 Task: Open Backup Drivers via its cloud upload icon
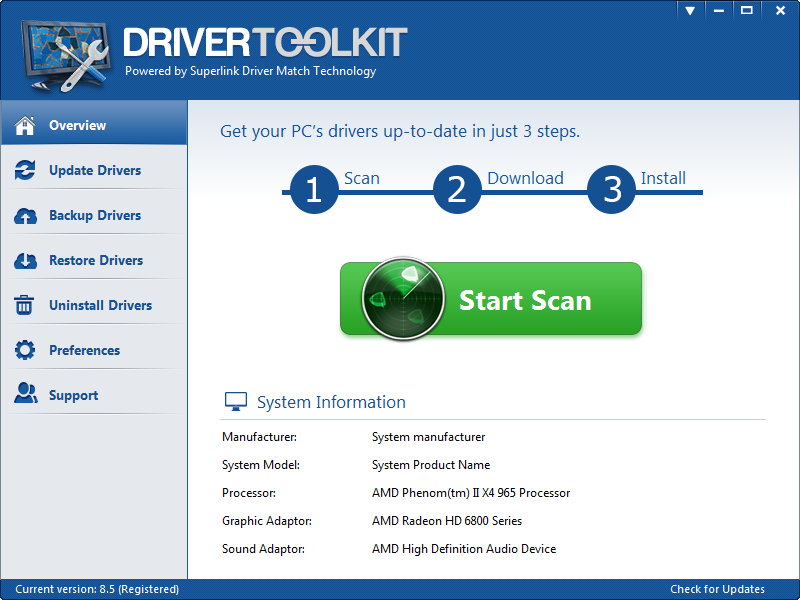pos(25,215)
